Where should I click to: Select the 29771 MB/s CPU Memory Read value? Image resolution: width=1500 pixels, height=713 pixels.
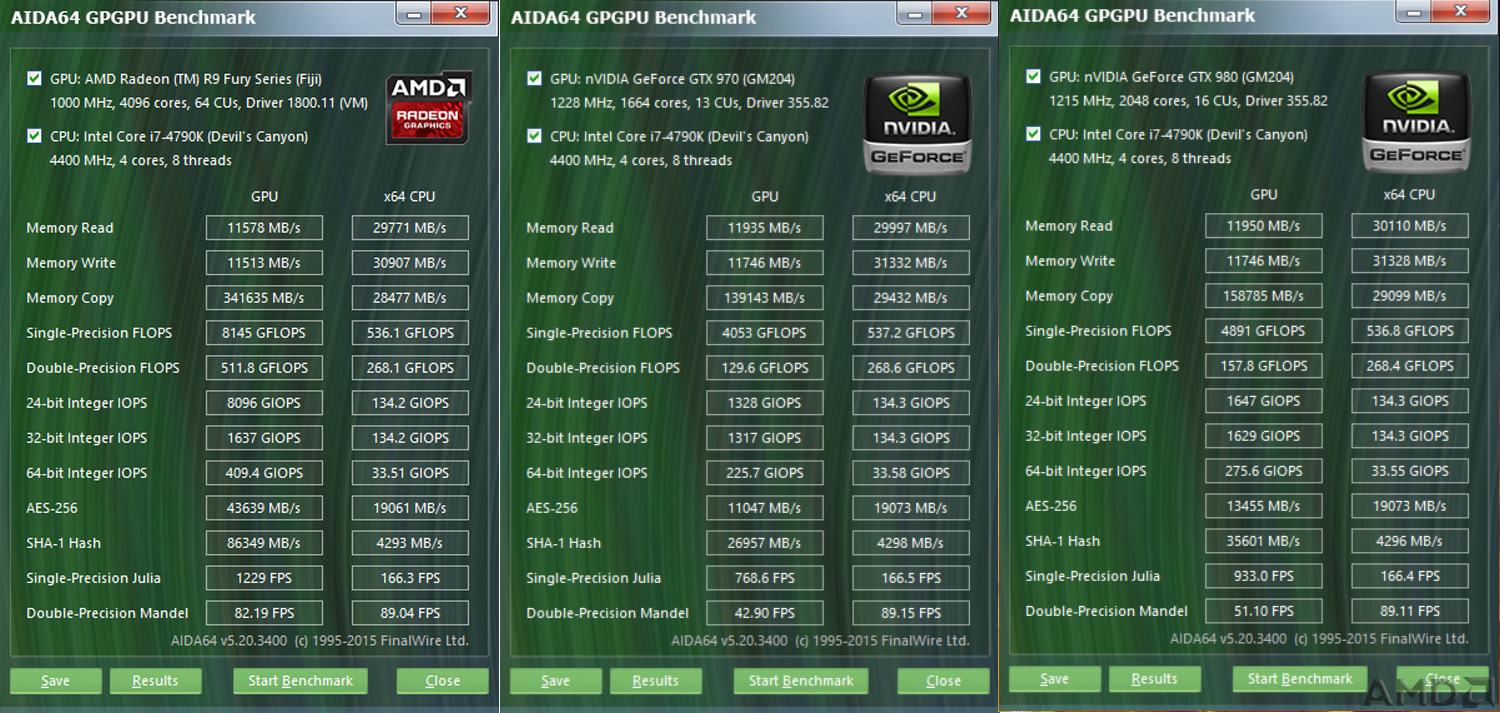(410, 228)
